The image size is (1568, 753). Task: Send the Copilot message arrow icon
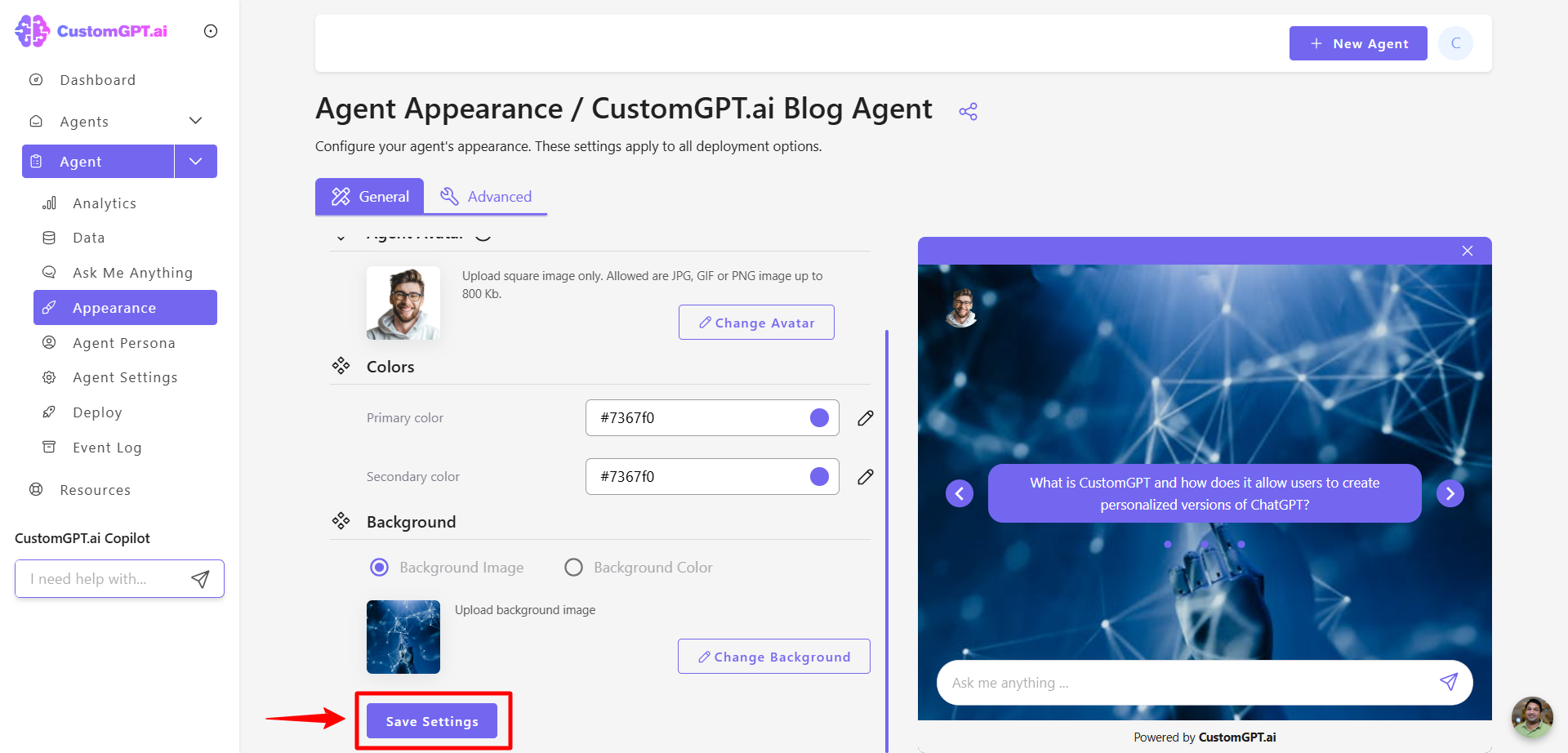[x=200, y=579]
